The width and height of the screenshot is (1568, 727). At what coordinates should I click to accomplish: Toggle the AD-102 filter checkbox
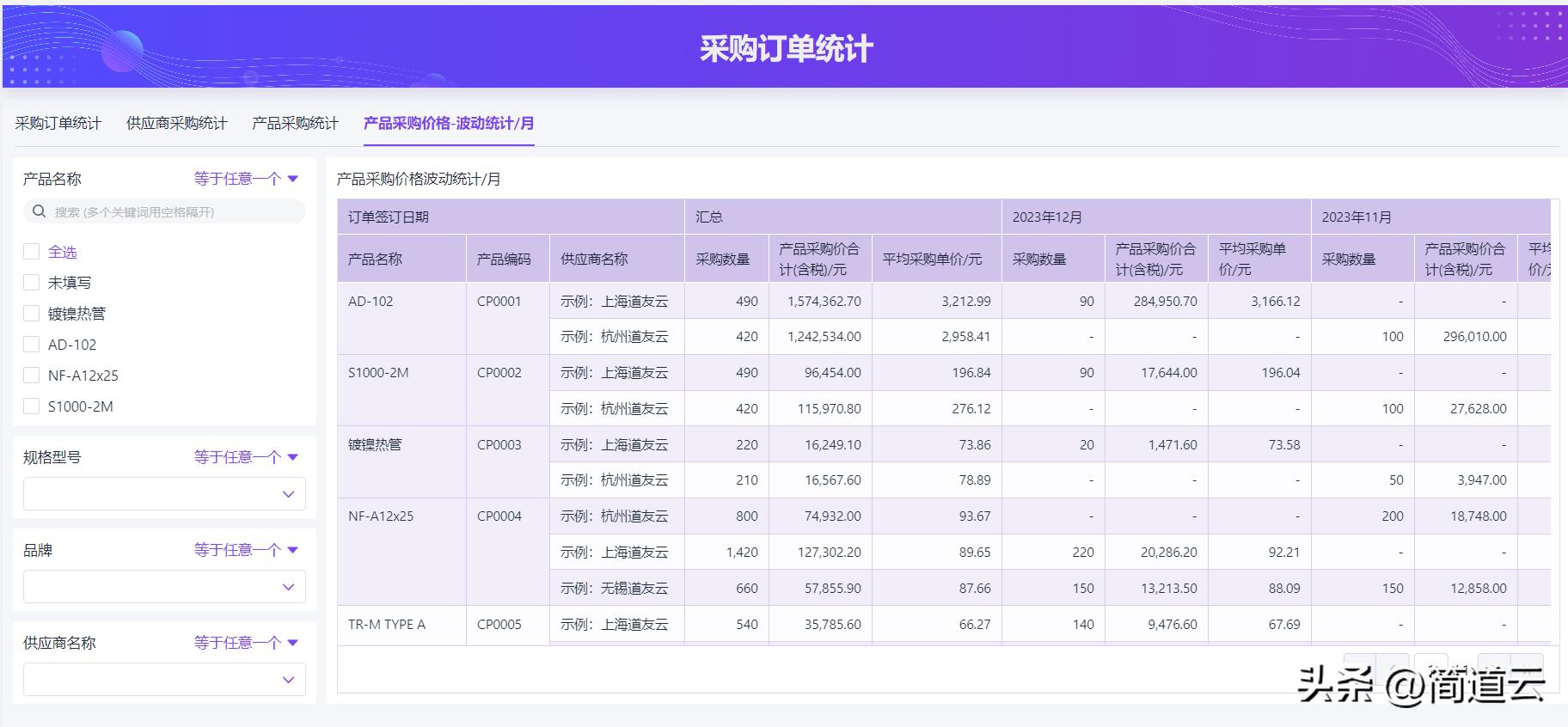coord(32,345)
